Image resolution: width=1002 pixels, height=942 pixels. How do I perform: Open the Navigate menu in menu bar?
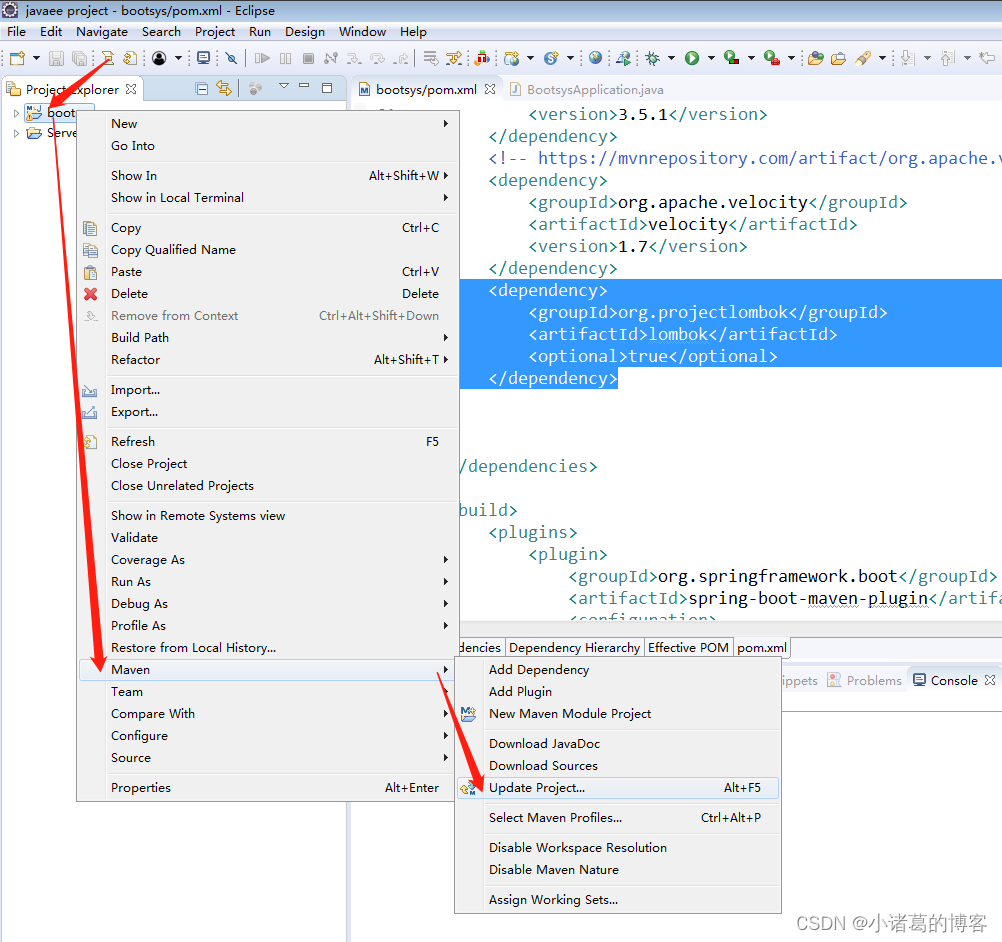(x=102, y=31)
